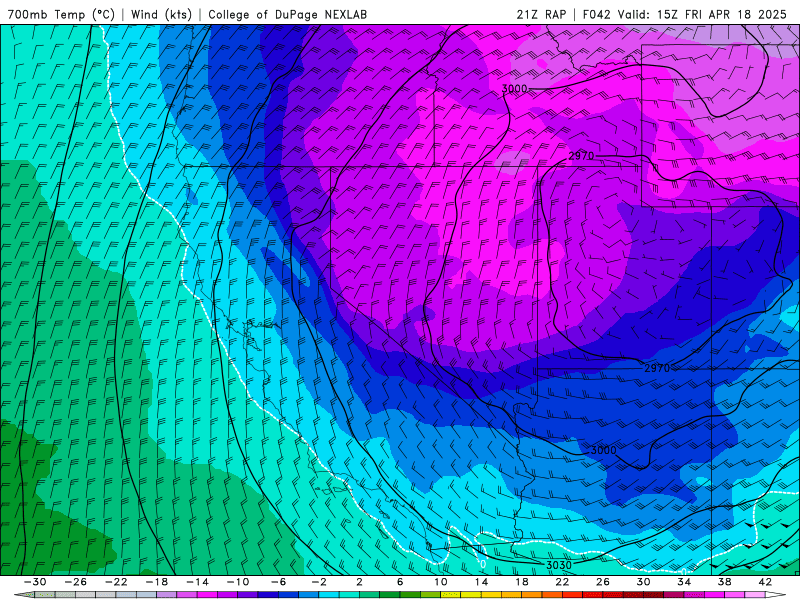Click the "-26" colorbar tick label
Screen dimensions: 800x600
76,582
